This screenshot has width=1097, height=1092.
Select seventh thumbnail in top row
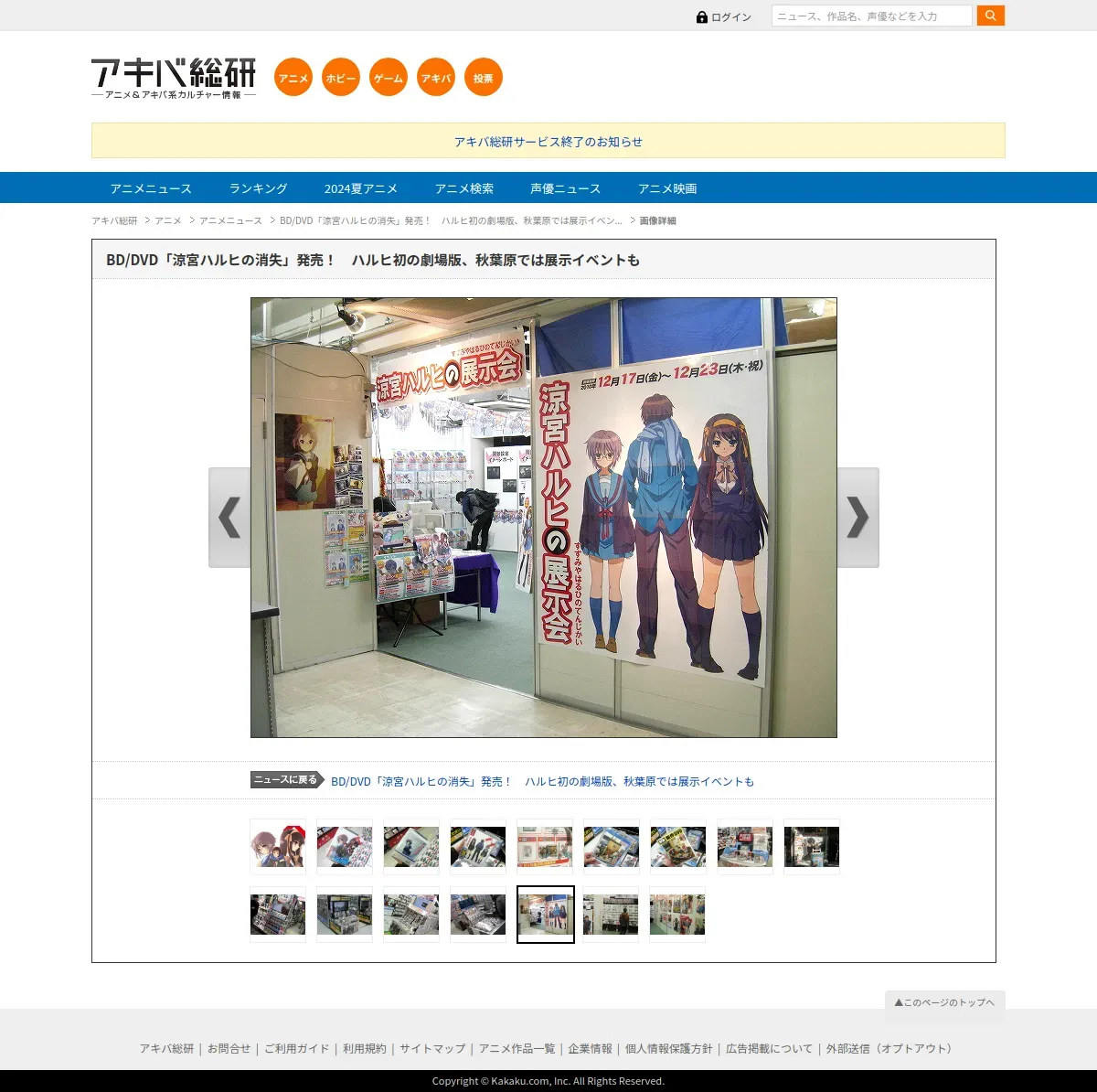678,847
